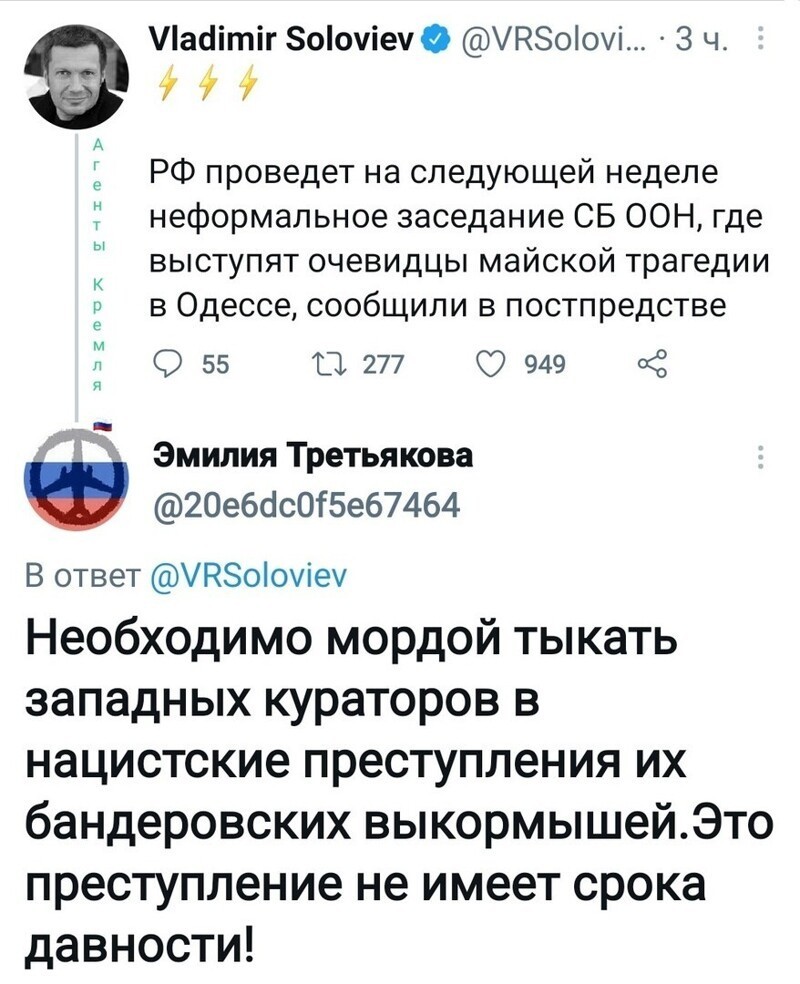Click the blue verified badge
800x984 pixels.
(x=437, y=43)
